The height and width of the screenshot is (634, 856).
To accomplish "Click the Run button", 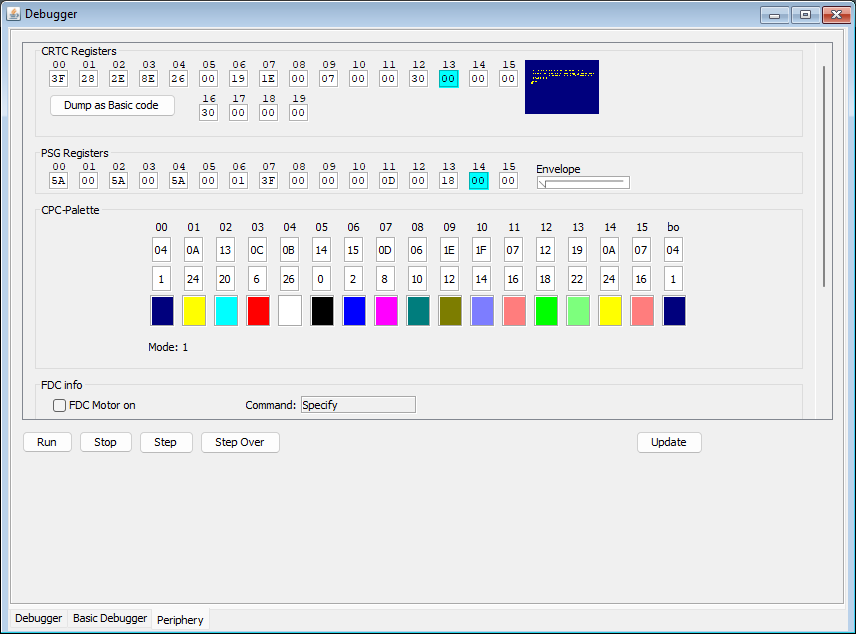I will [x=47, y=442].
